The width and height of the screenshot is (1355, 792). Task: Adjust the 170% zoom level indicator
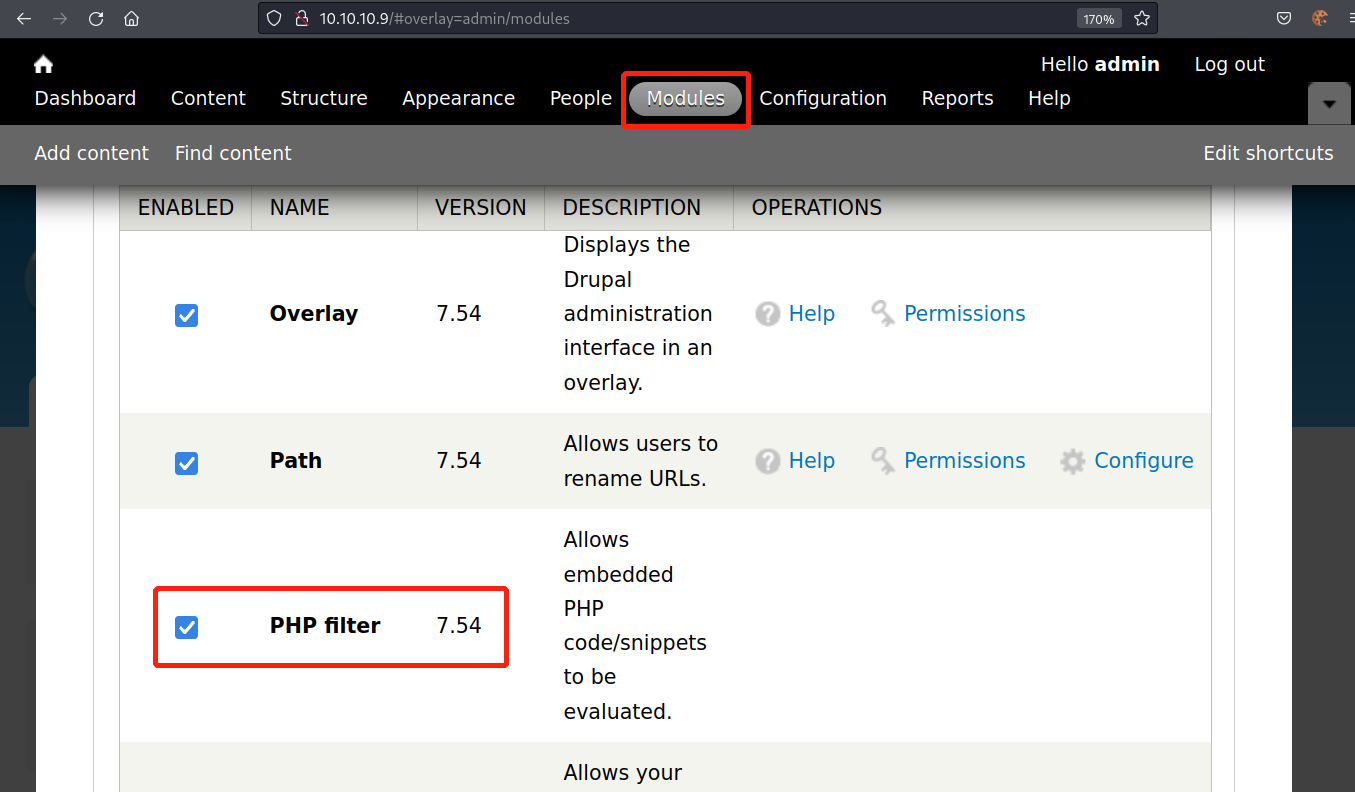[1098, 19]
